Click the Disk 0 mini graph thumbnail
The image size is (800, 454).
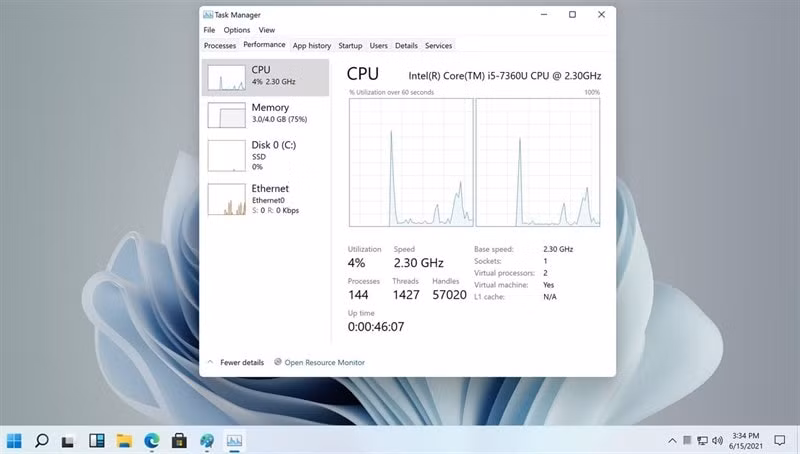click(227, 156)
